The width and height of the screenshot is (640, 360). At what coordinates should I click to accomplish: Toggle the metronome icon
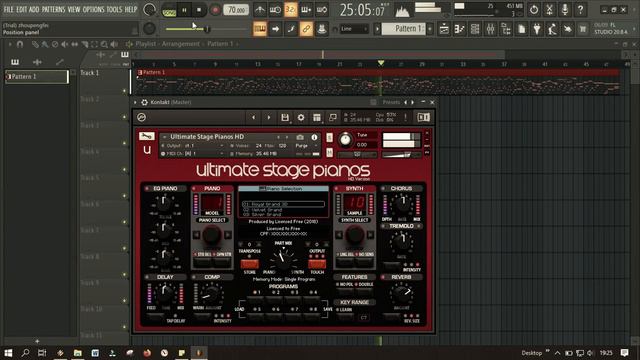coord(260,9)
